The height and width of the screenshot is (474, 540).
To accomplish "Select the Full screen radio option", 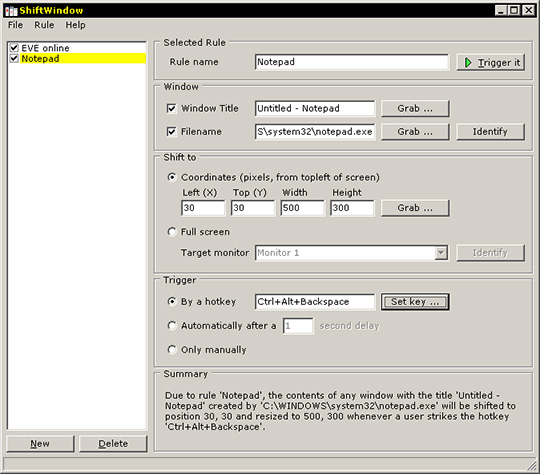I will click(172, 231).
